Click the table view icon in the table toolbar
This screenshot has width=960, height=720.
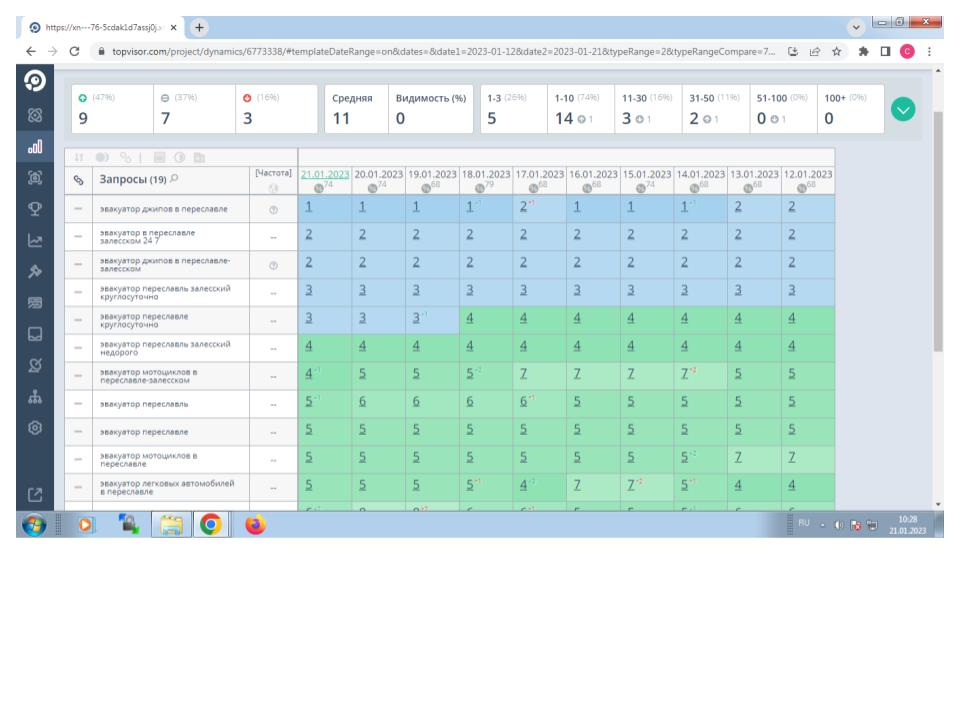tap(159, 157)
